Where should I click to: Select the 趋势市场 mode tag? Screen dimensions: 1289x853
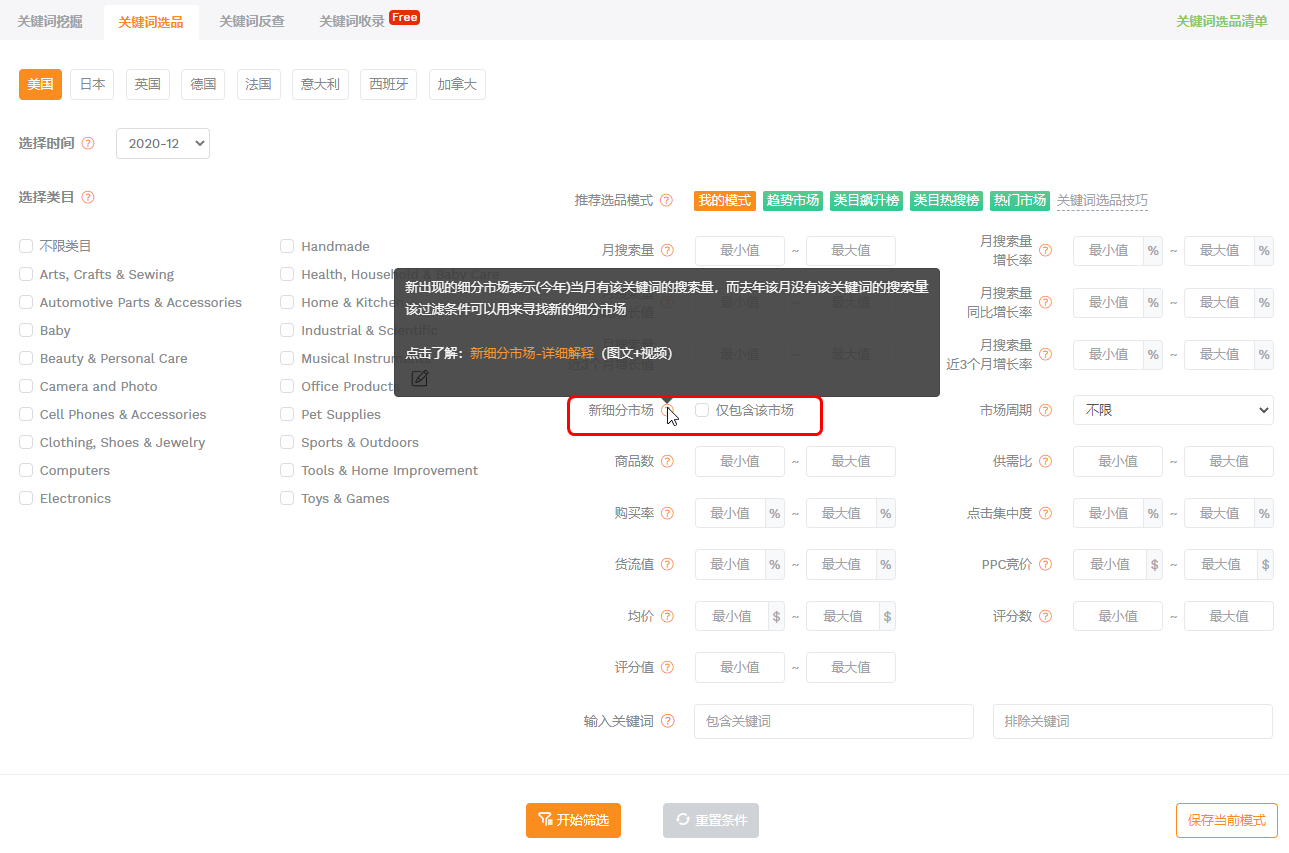tap(793, 201)
